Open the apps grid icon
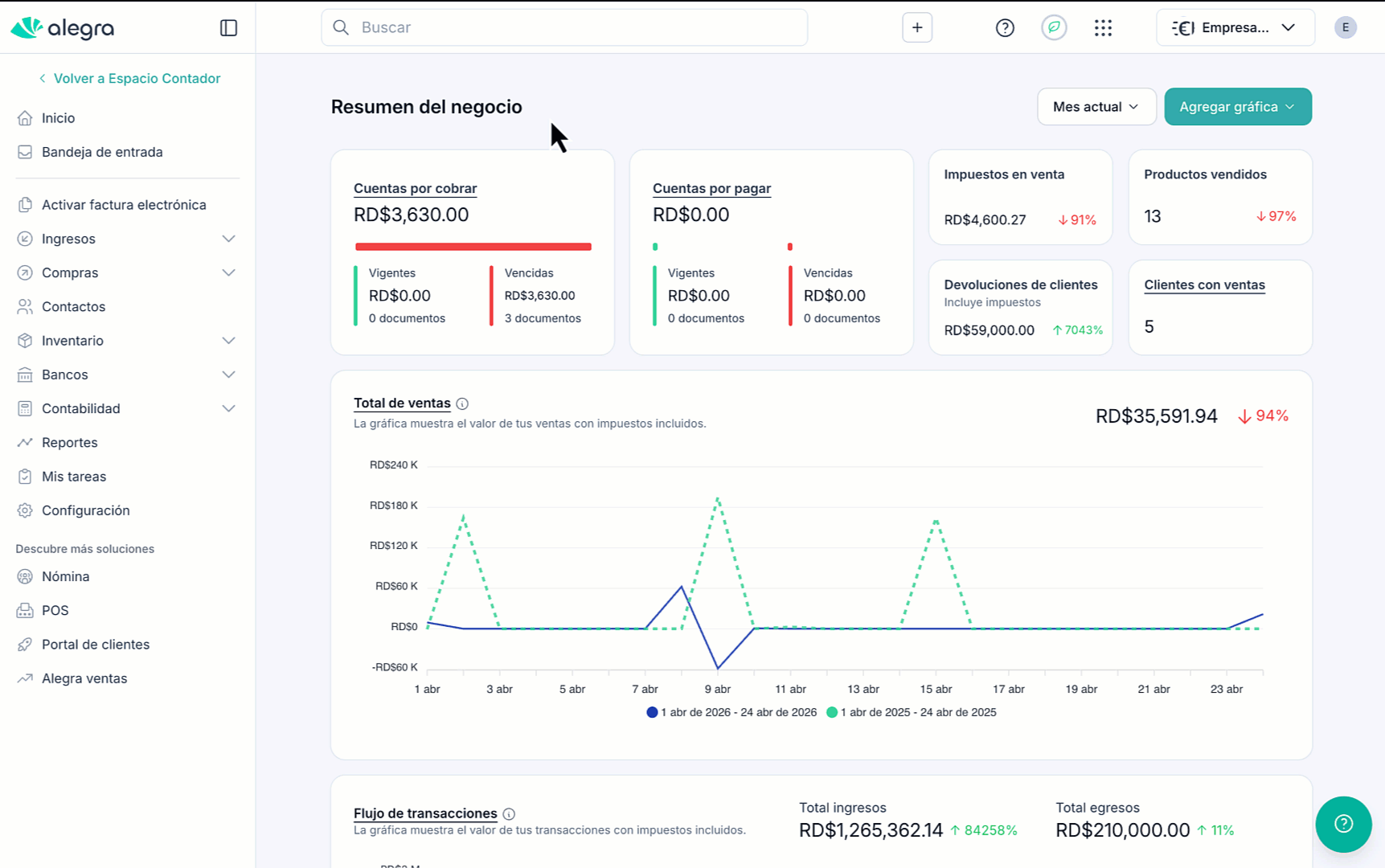Image resolution: width=1385 pixels, height=868 pixels. (x=1103, y=28)
